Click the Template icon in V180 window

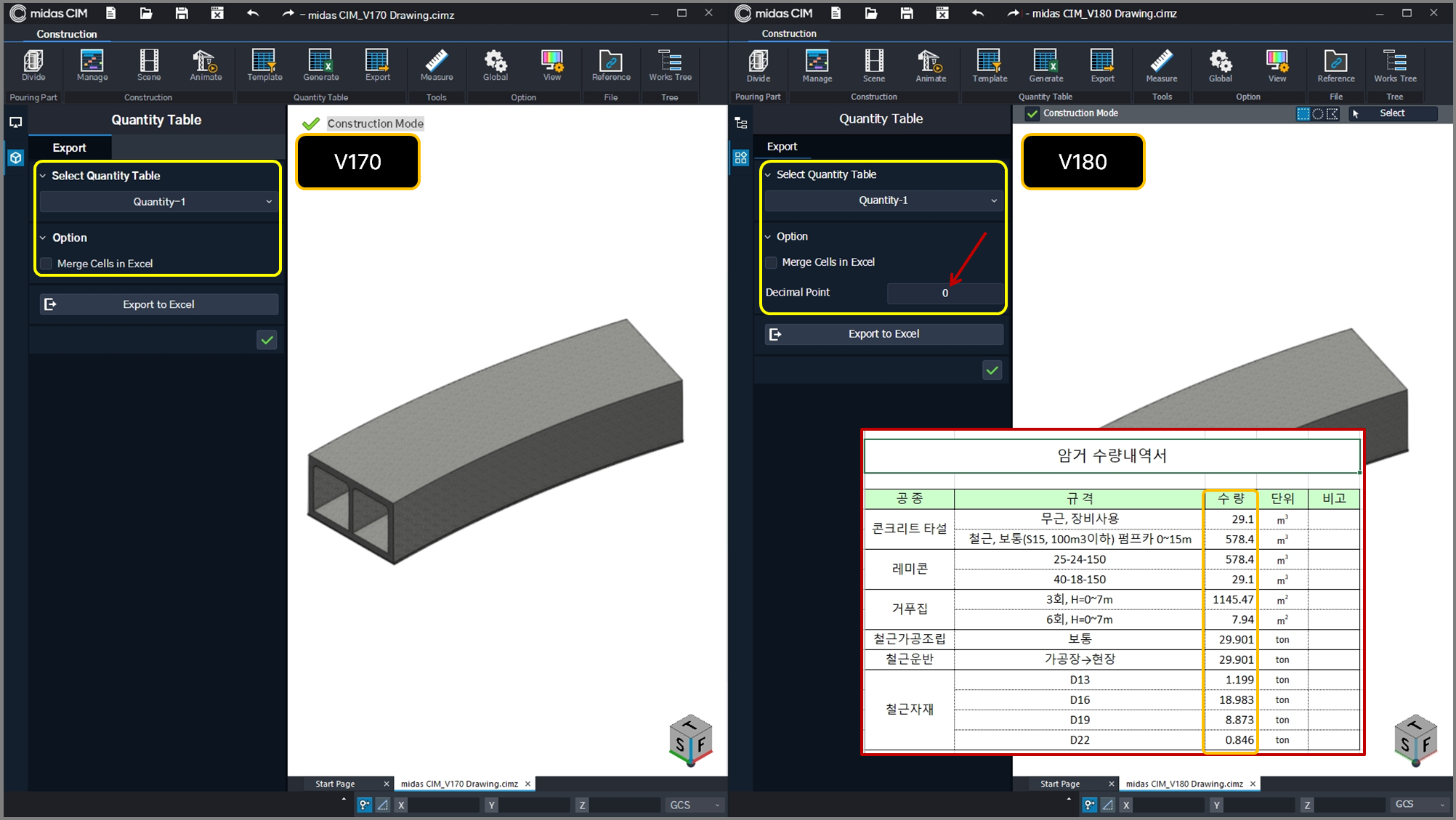(990, 65)
